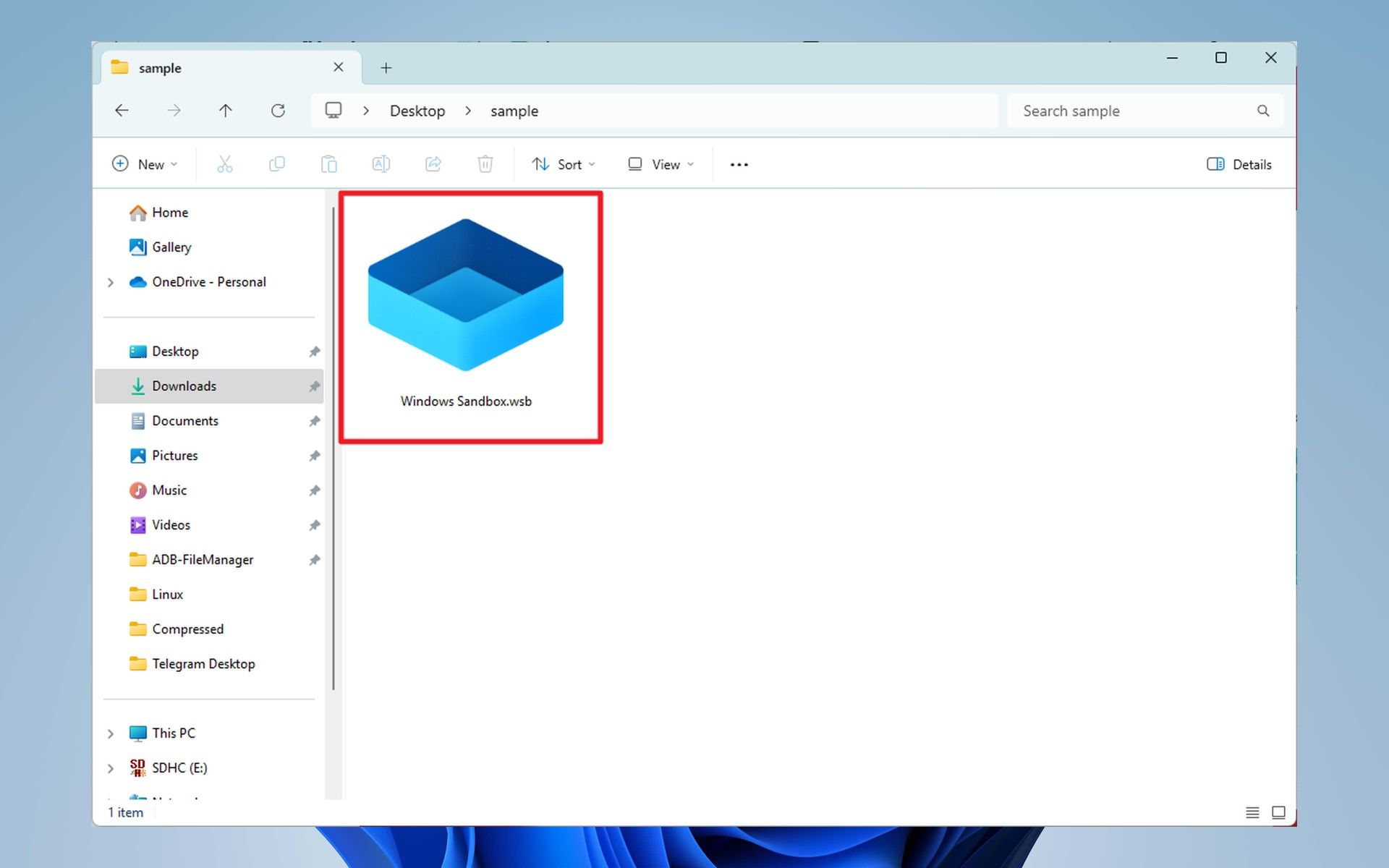Open ADB-FileManager folder in sidebar
This screenshot has width=1389, height=868.
click(209, 560)
